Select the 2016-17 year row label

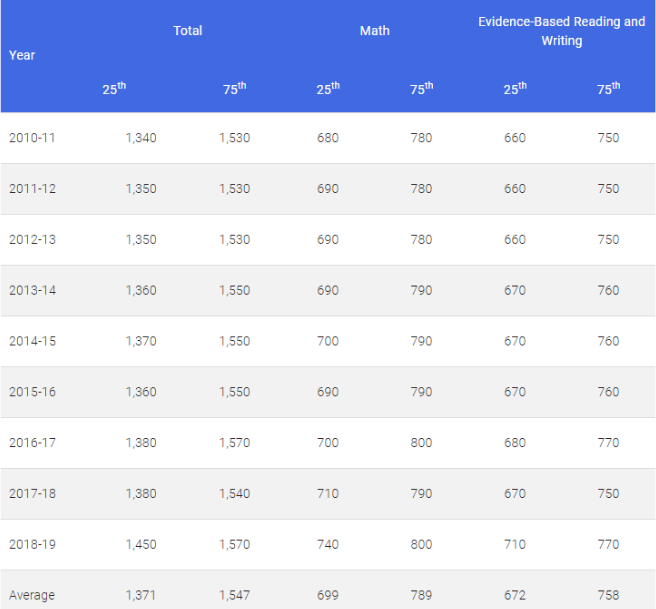click(32, 443)
